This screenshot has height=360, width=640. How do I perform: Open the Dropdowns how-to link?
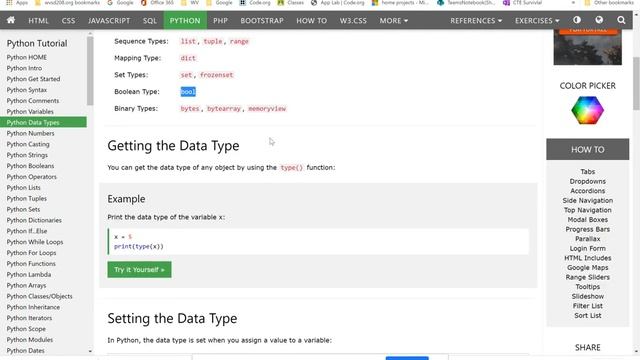[587, 181]
